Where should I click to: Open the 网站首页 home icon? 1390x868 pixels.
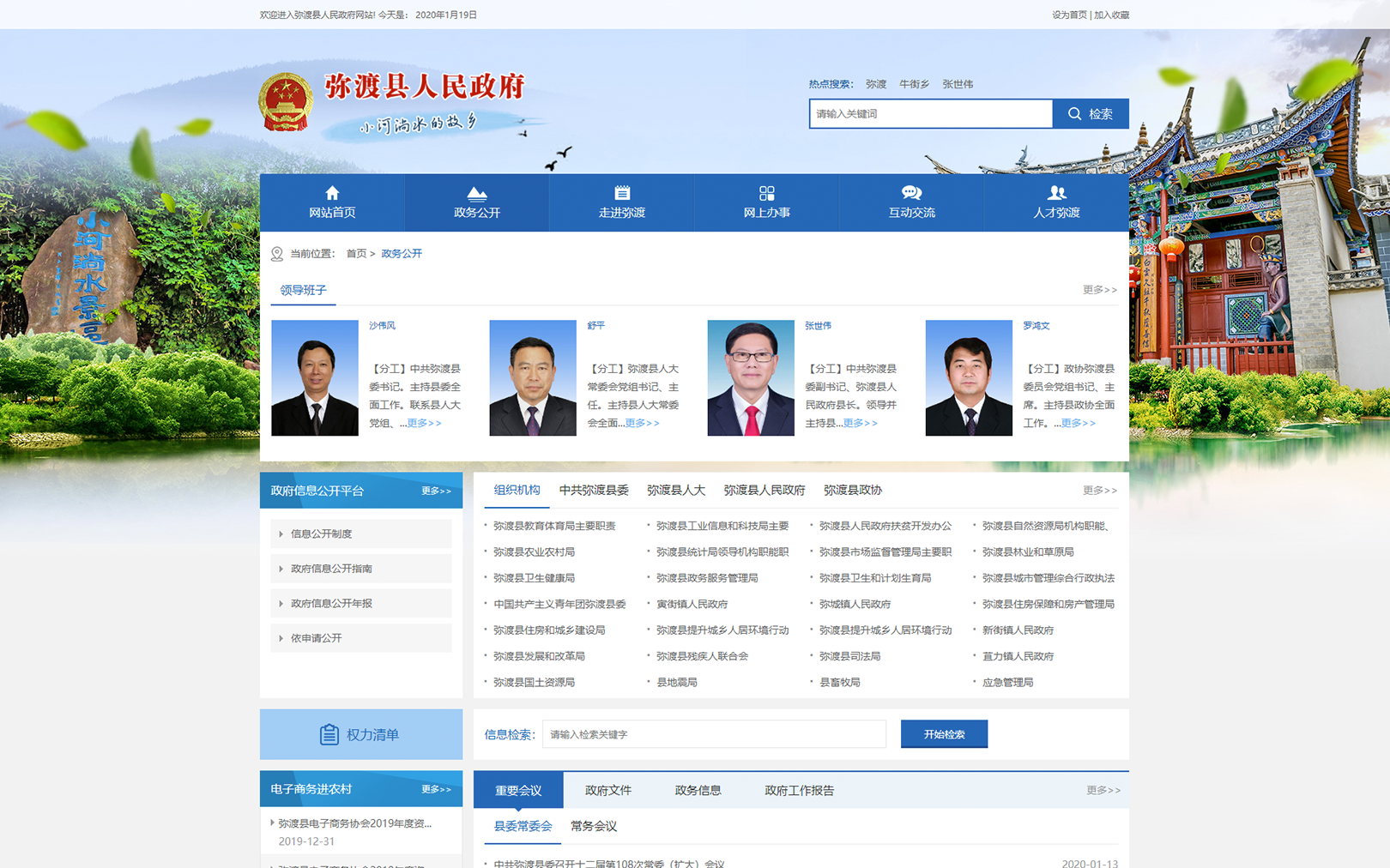coord(332,193)
